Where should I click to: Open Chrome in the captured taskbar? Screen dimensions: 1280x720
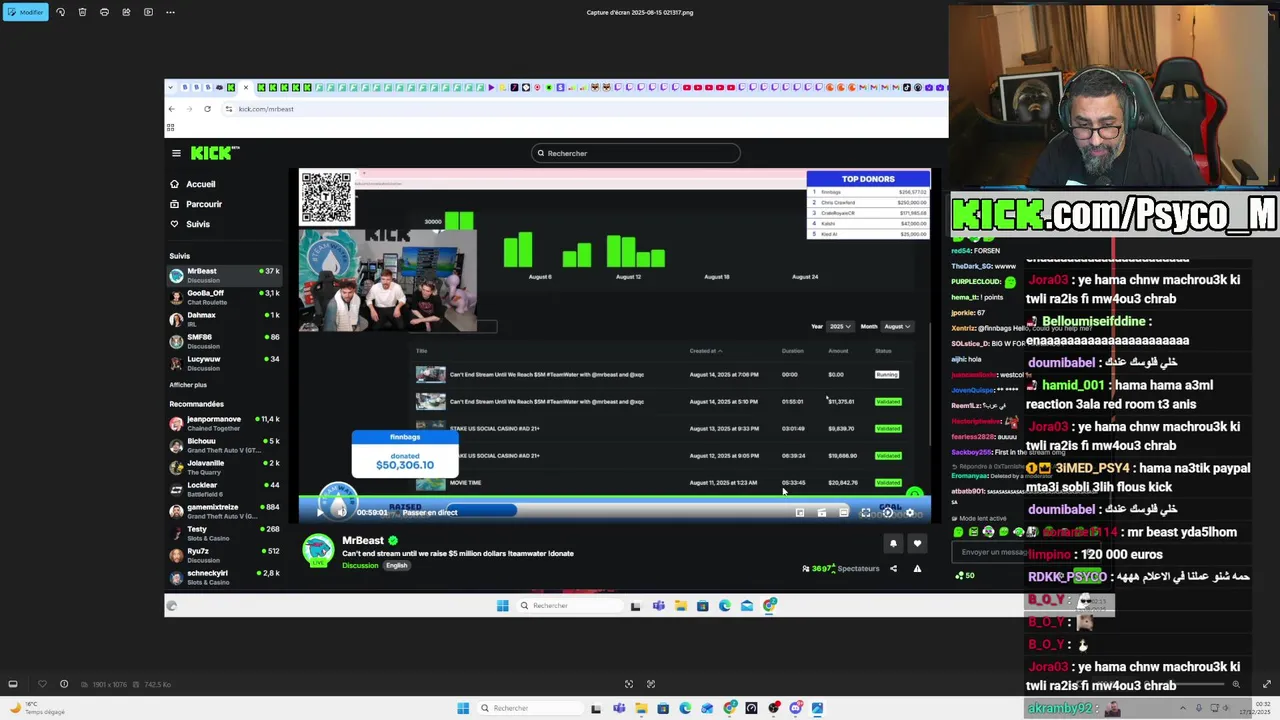pyautogui.click(x=769, y=605)
